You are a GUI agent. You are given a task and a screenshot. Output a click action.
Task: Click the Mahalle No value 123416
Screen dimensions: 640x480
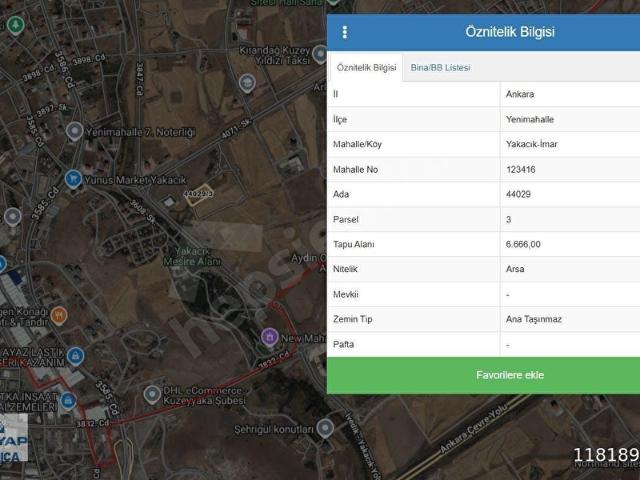tap(520, 169)
